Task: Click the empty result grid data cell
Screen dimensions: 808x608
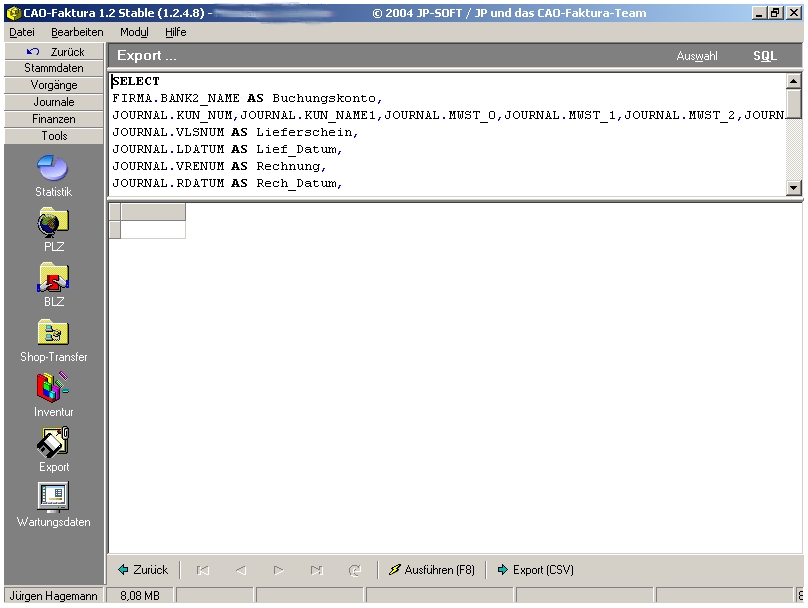Action: (x=153, y=230)
